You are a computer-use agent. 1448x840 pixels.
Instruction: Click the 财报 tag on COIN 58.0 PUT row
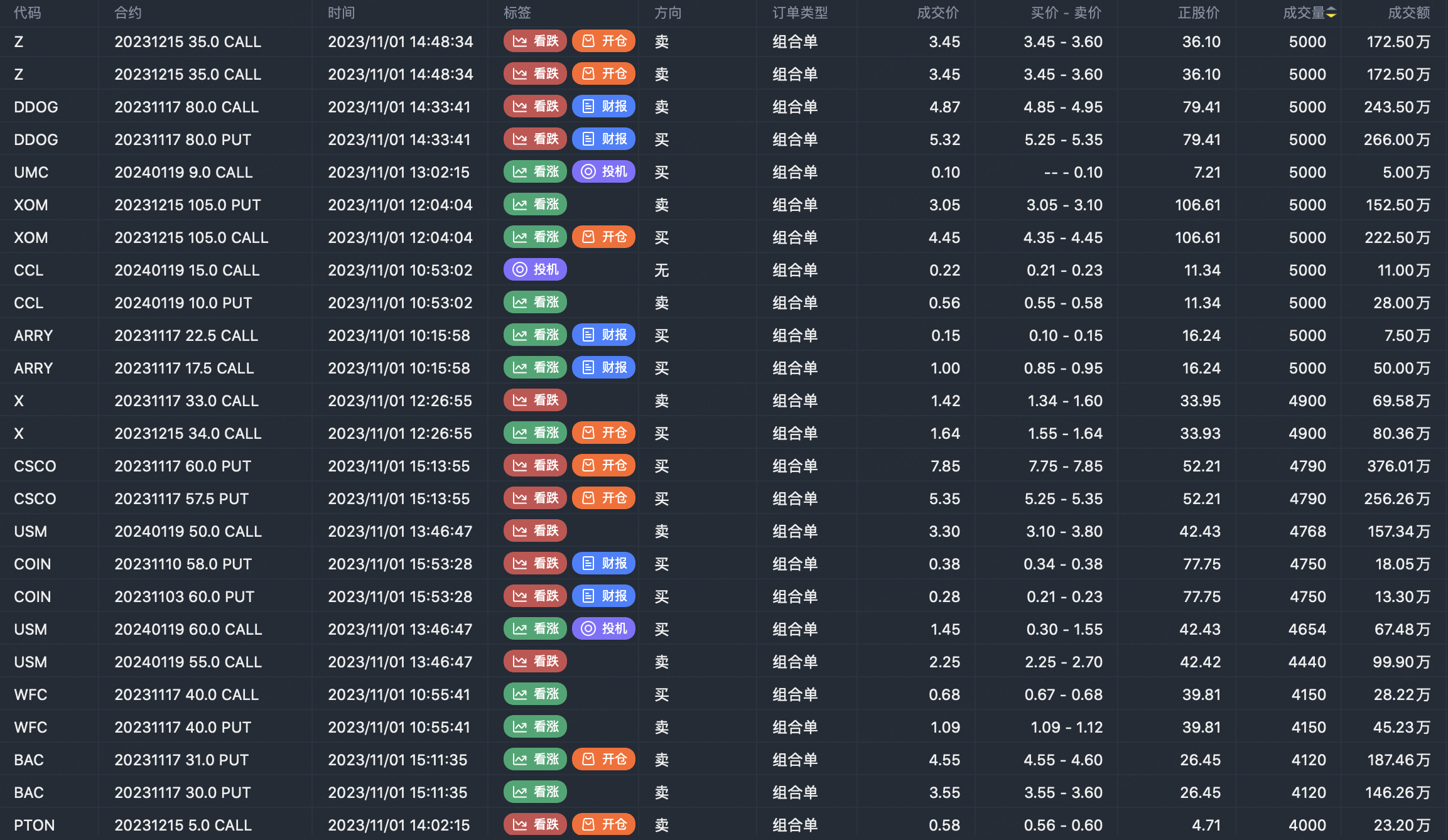(x=603, y=563)
